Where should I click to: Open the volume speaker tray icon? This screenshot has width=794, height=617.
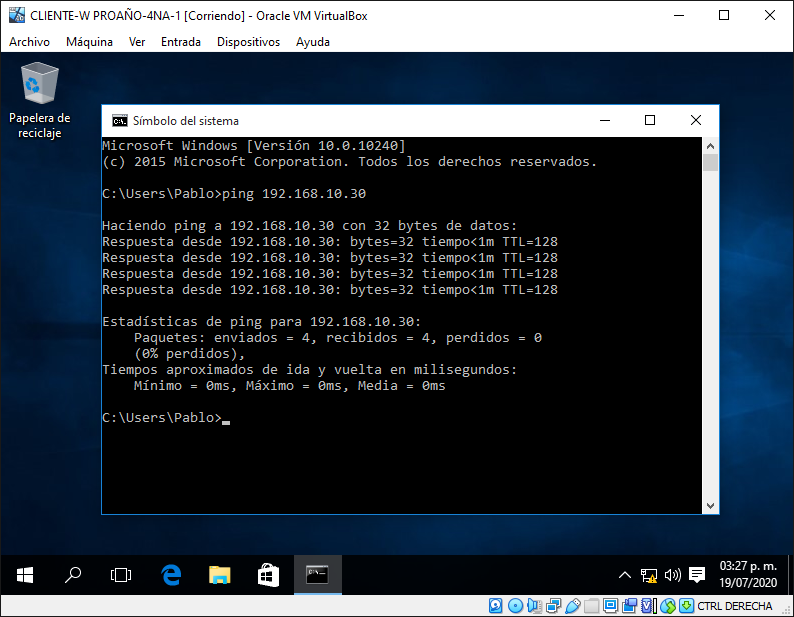pyautogui.click(x=672, y=575)
